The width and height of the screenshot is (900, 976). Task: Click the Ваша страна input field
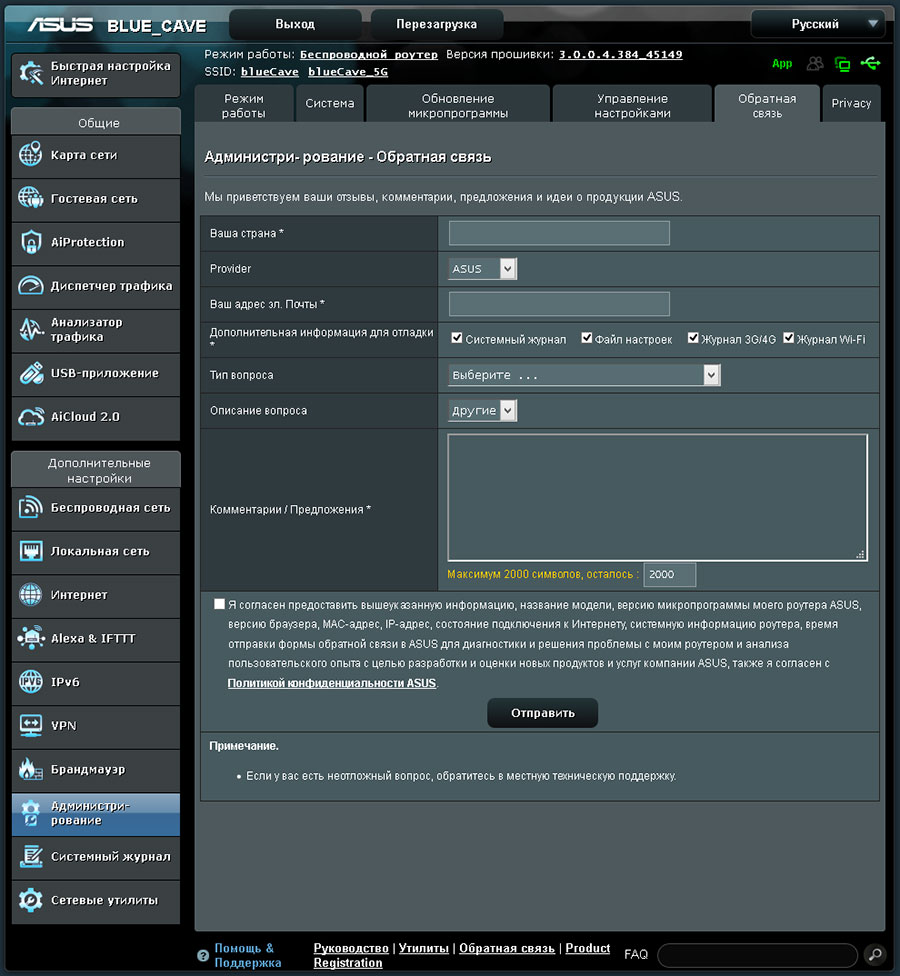(x=559, y=233)
